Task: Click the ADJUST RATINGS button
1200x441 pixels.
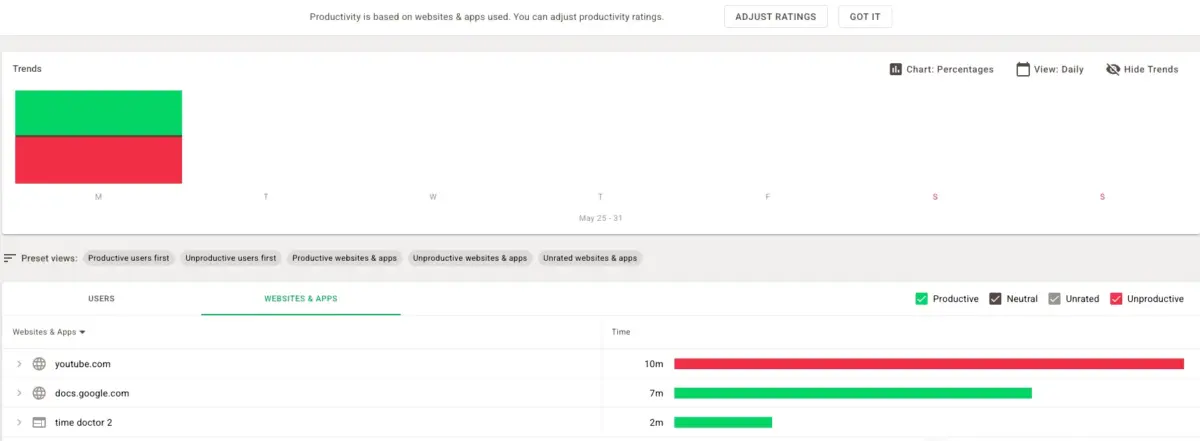Action: [776, 17]
